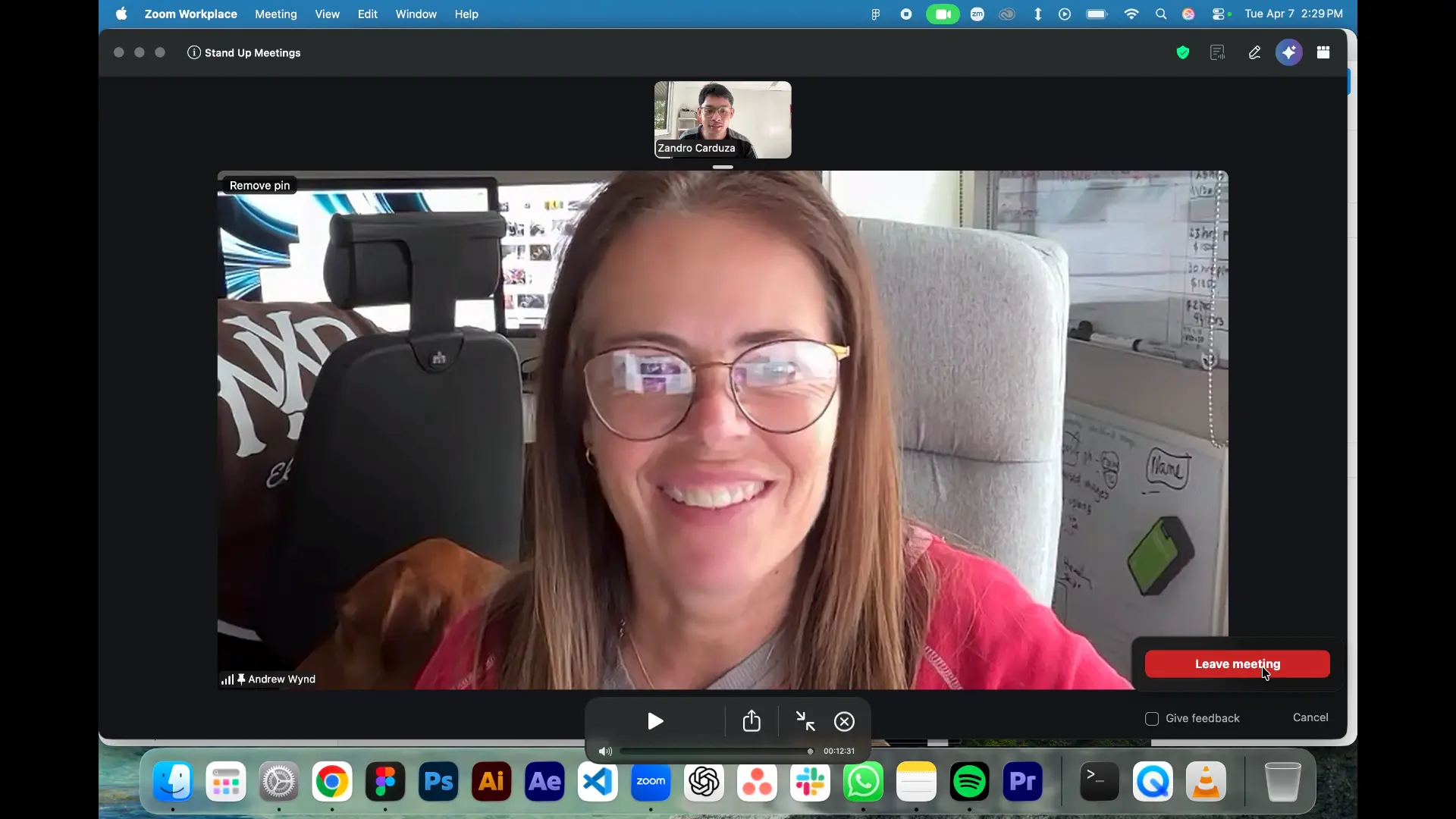
Task: Click the Andrew Wynd name label
Action: click(x=281, y=679)
